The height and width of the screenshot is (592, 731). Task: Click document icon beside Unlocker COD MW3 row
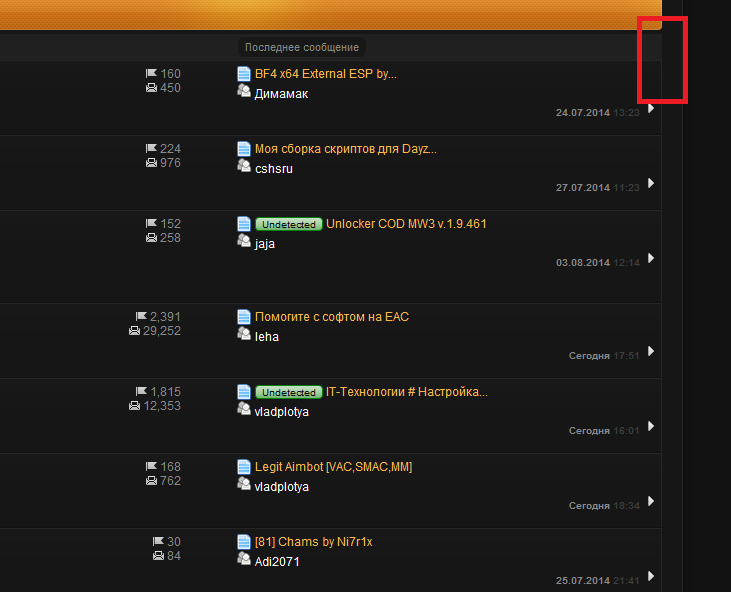pyautogui.click(x=244, y=224)
